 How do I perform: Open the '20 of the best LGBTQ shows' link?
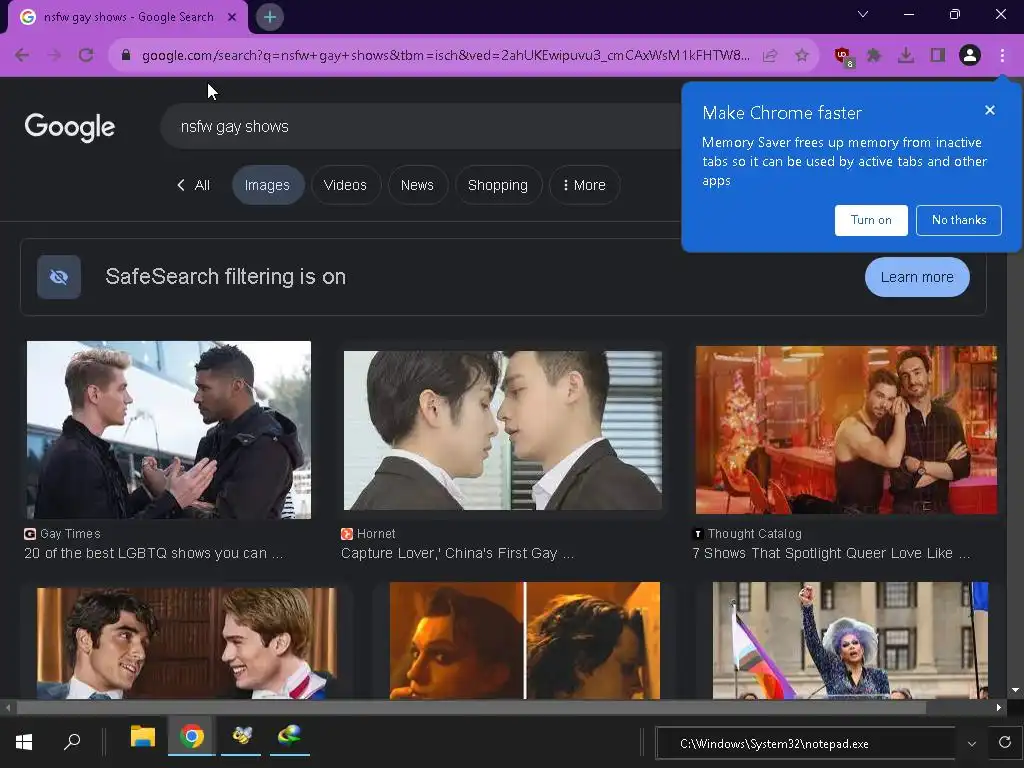[x=153, y=553]
